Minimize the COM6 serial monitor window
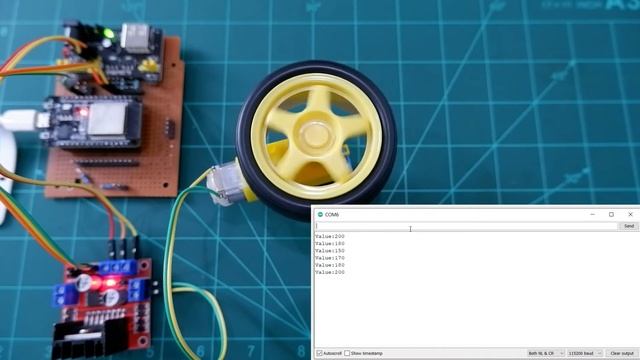This screenshot has width=640, height=360. click(x=593, y=214)
